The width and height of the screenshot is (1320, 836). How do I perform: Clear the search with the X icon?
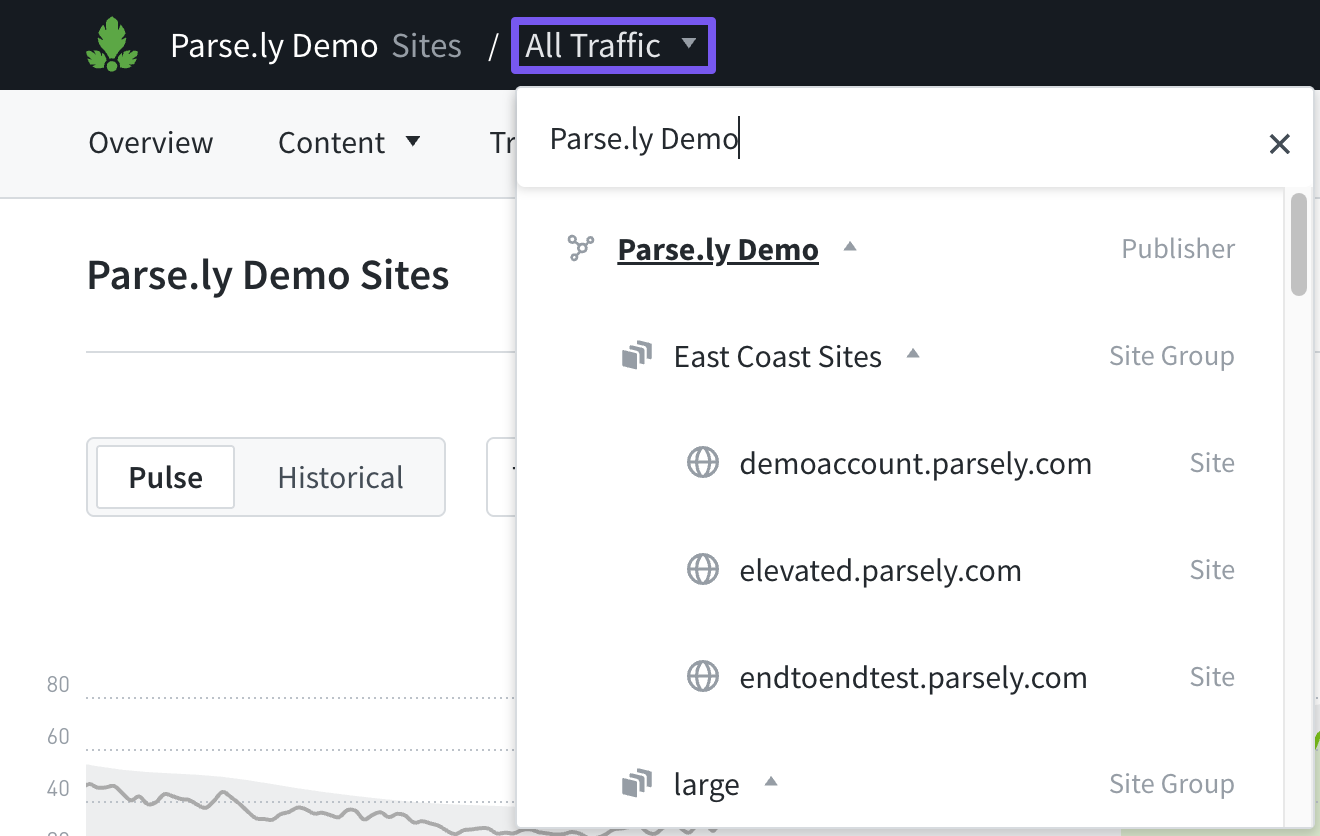point(1279,144)
